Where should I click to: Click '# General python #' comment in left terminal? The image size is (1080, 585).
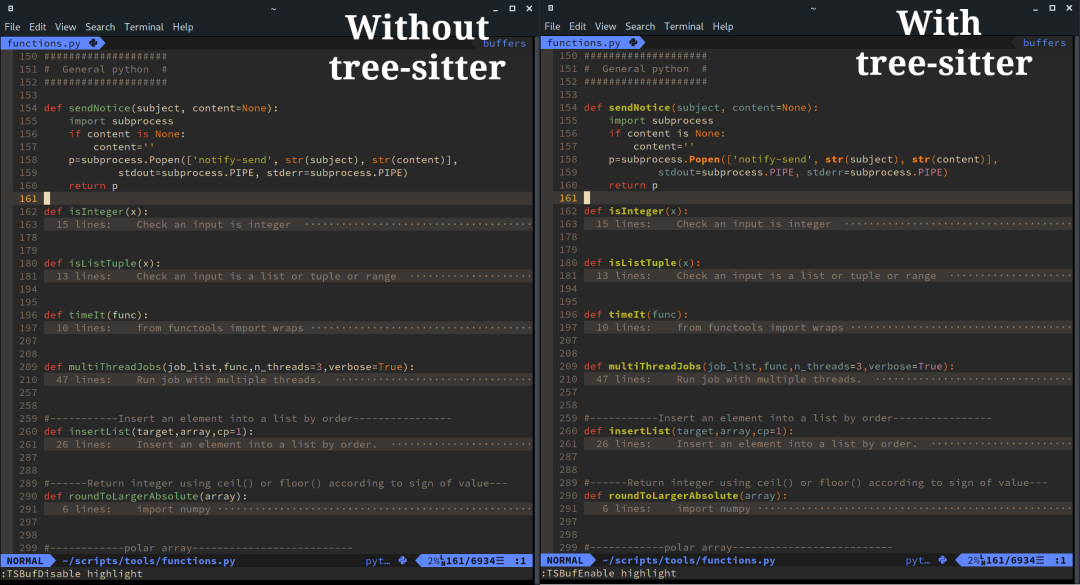pos(105,70)
